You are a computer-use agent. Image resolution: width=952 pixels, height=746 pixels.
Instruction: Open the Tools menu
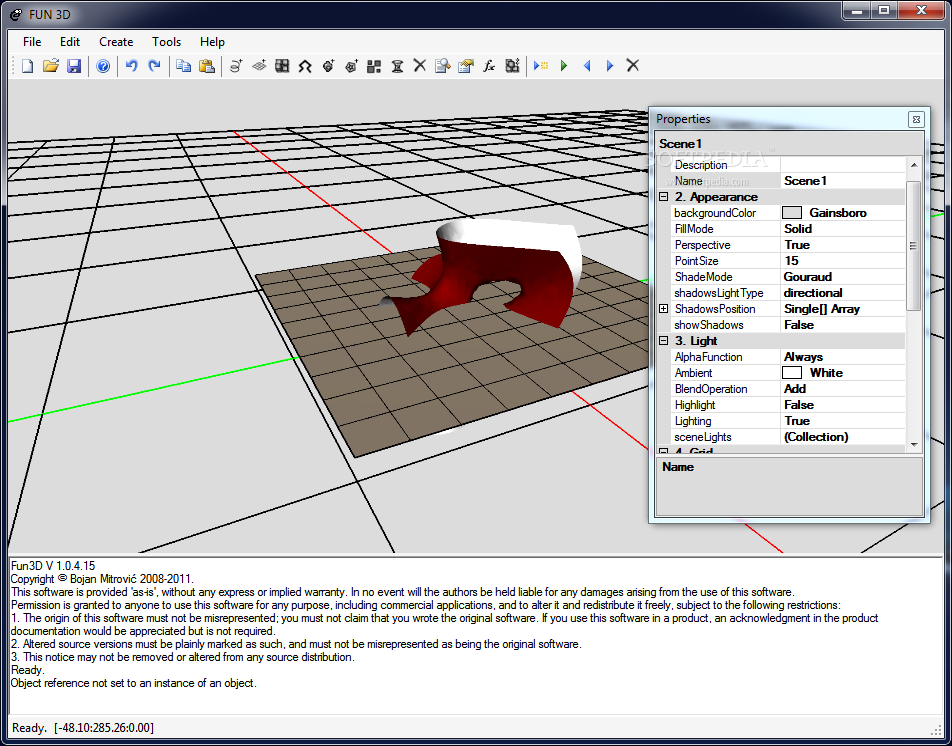click(166, 42)
